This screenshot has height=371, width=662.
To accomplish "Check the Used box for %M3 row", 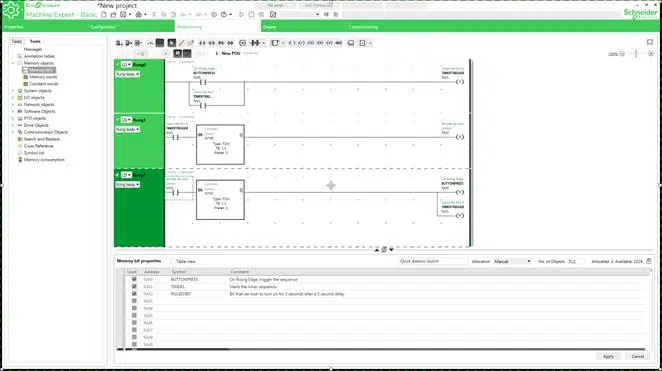I will (x=134, y=301).
